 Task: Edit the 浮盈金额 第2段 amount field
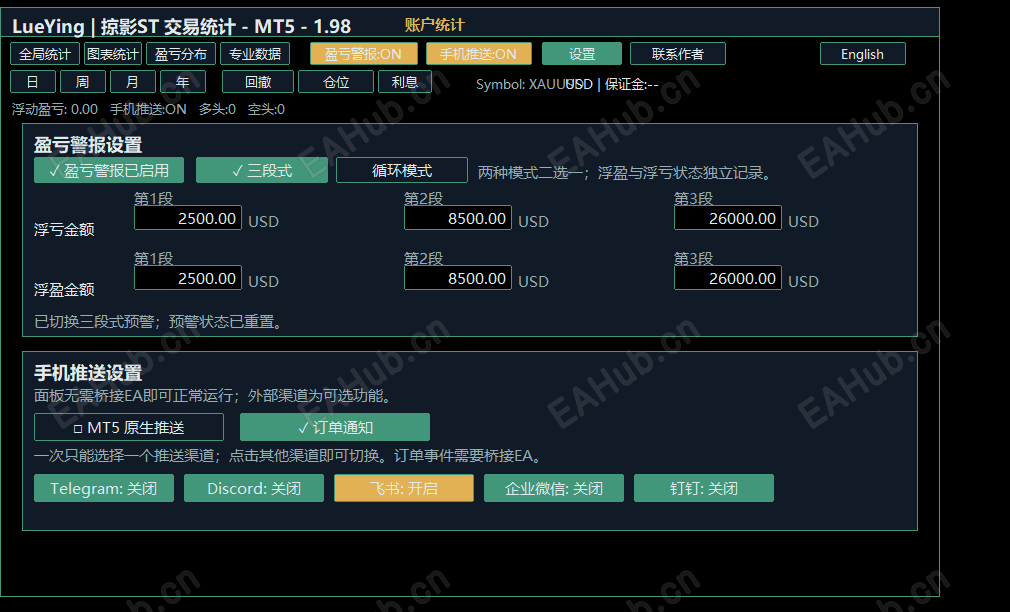(x=458, y=278)
